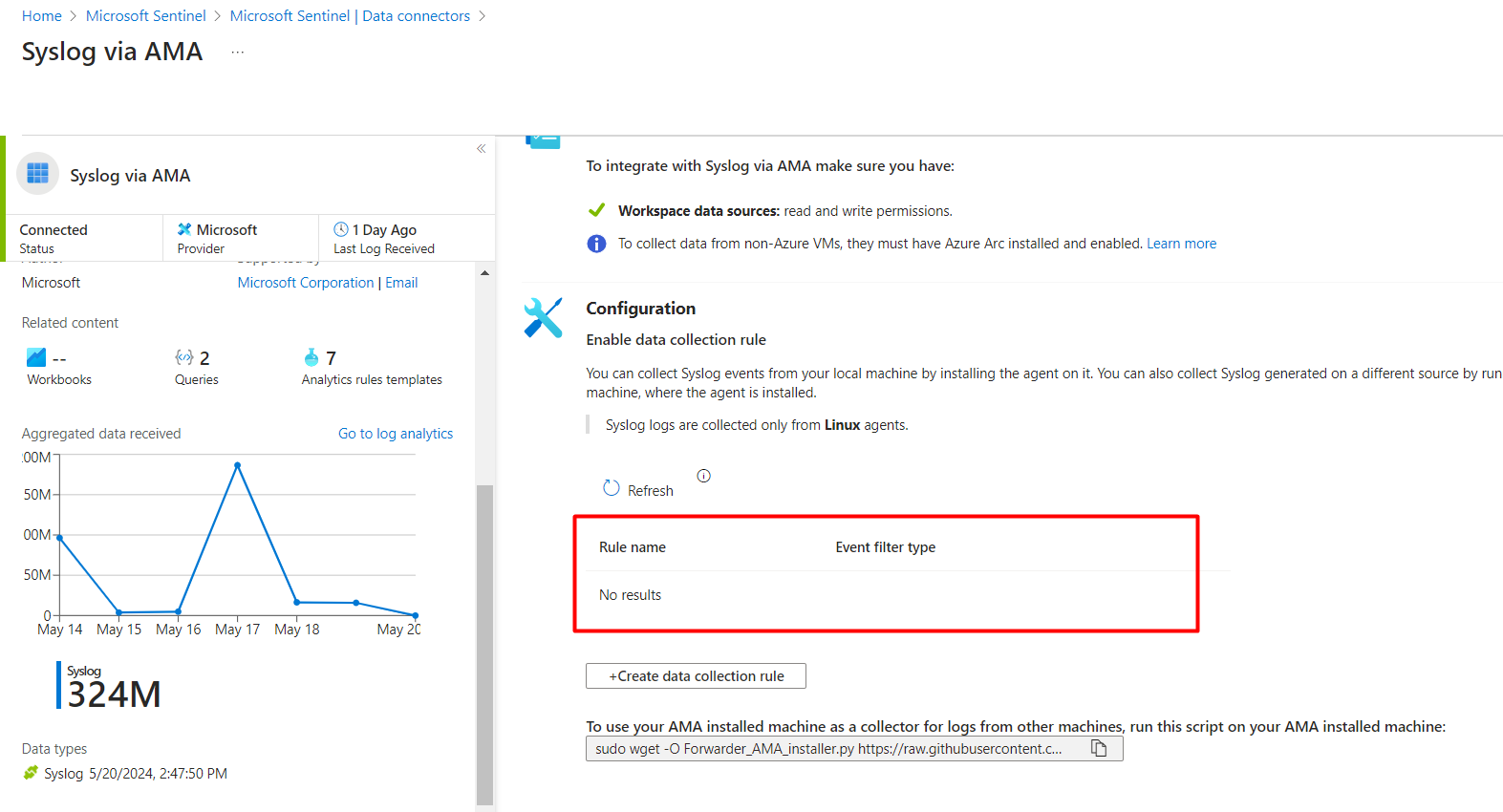Click the Enable data collection rule heading
Screen dimensions: 1503x812
[x=676, y=340]
